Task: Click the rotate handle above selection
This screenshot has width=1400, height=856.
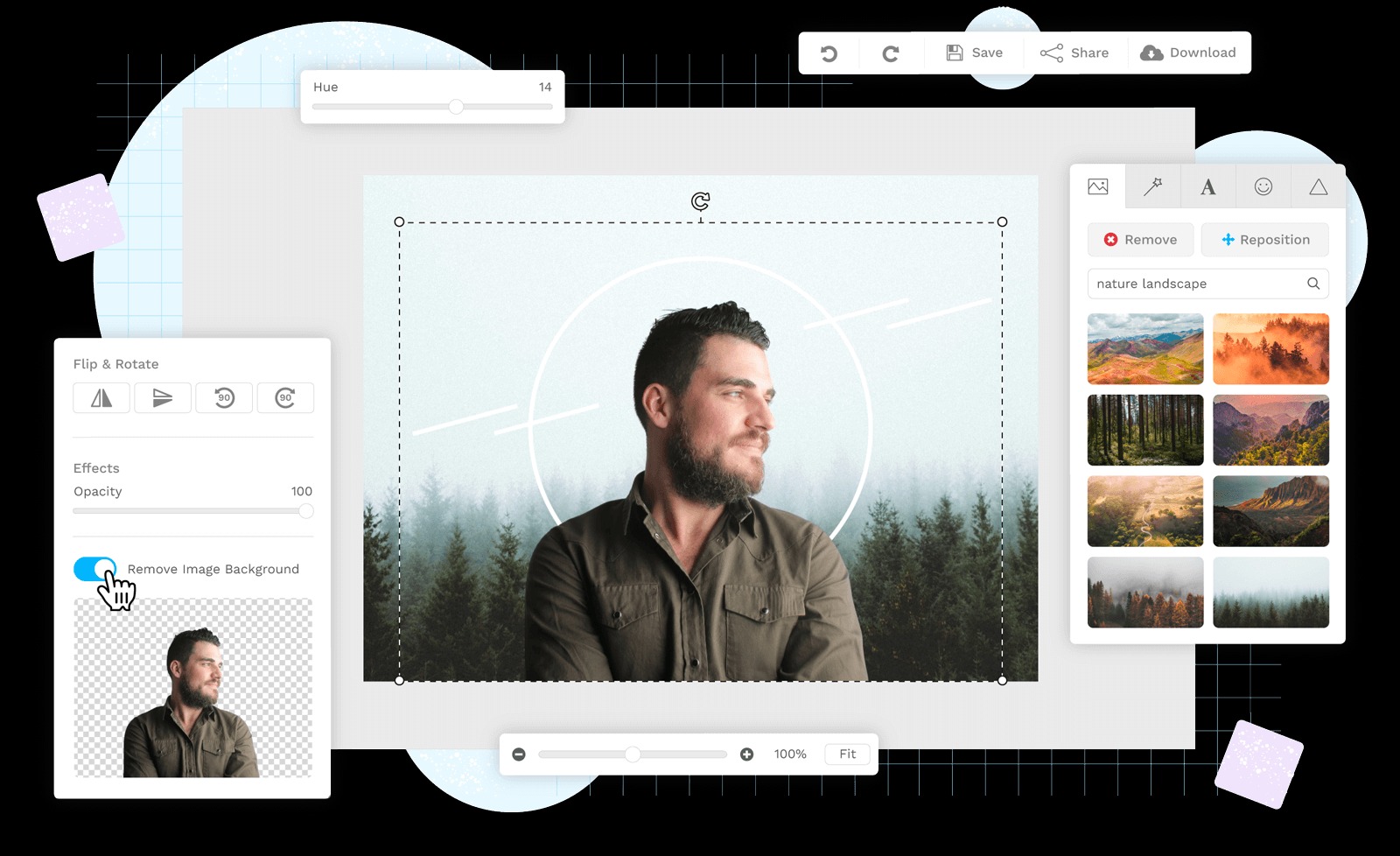Action: [x=700, y=201]
